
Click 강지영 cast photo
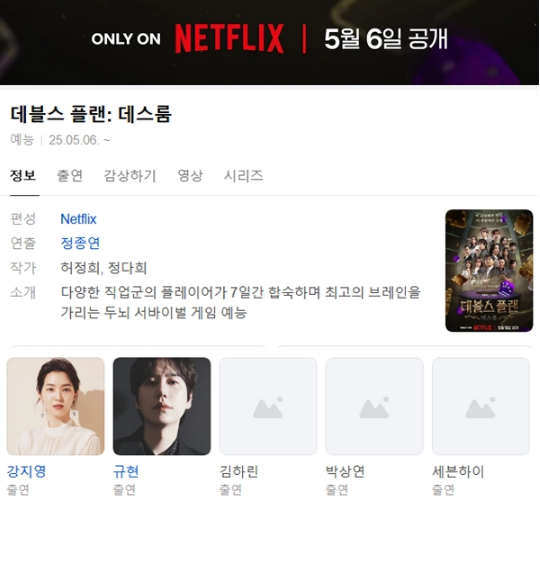(x=56, y=406)
